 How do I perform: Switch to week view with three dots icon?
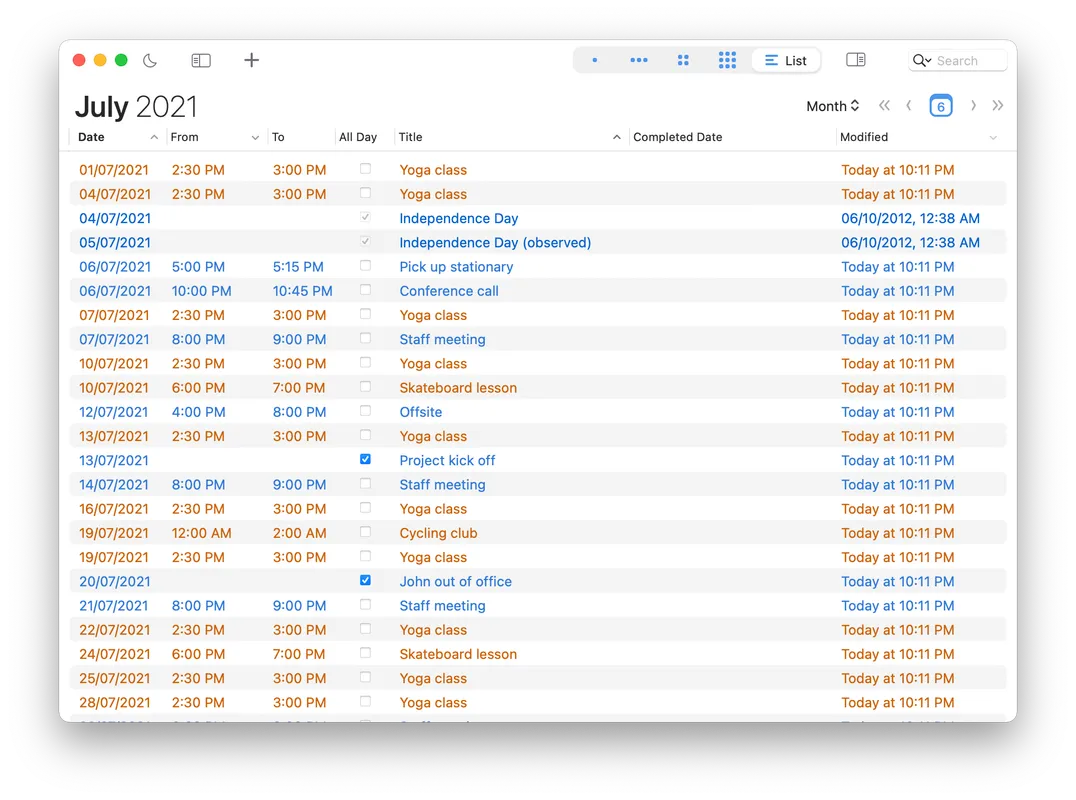tap(639, 60)
